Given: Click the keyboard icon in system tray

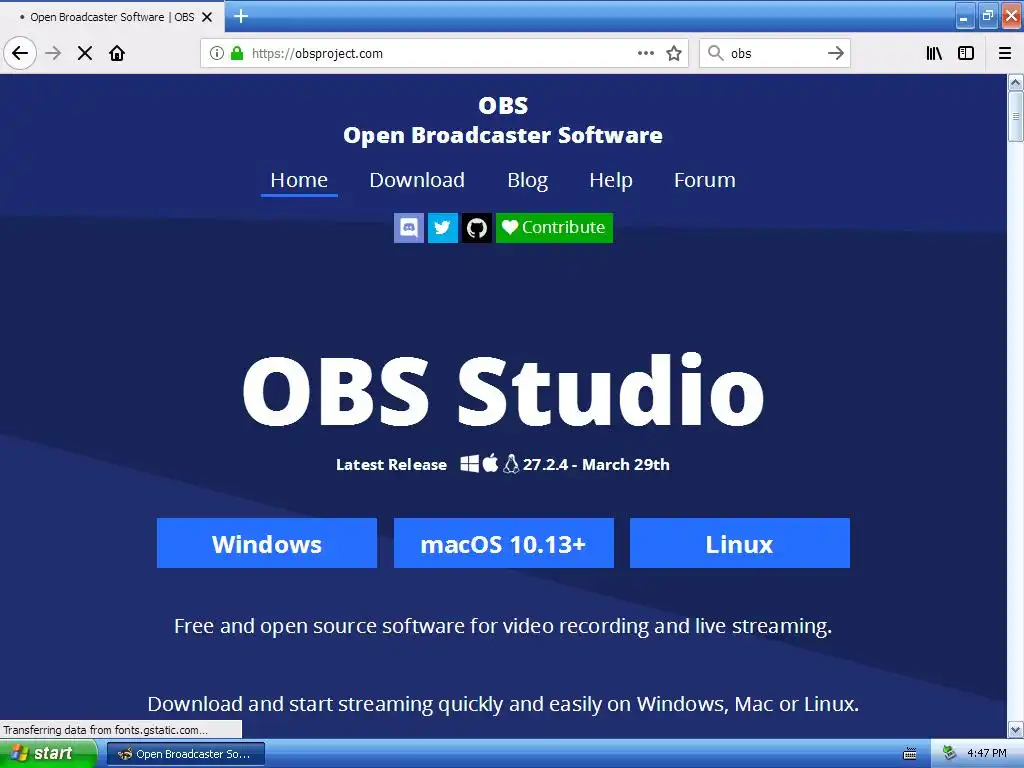Looking at the screenshot, I should (x=910, y=754).
